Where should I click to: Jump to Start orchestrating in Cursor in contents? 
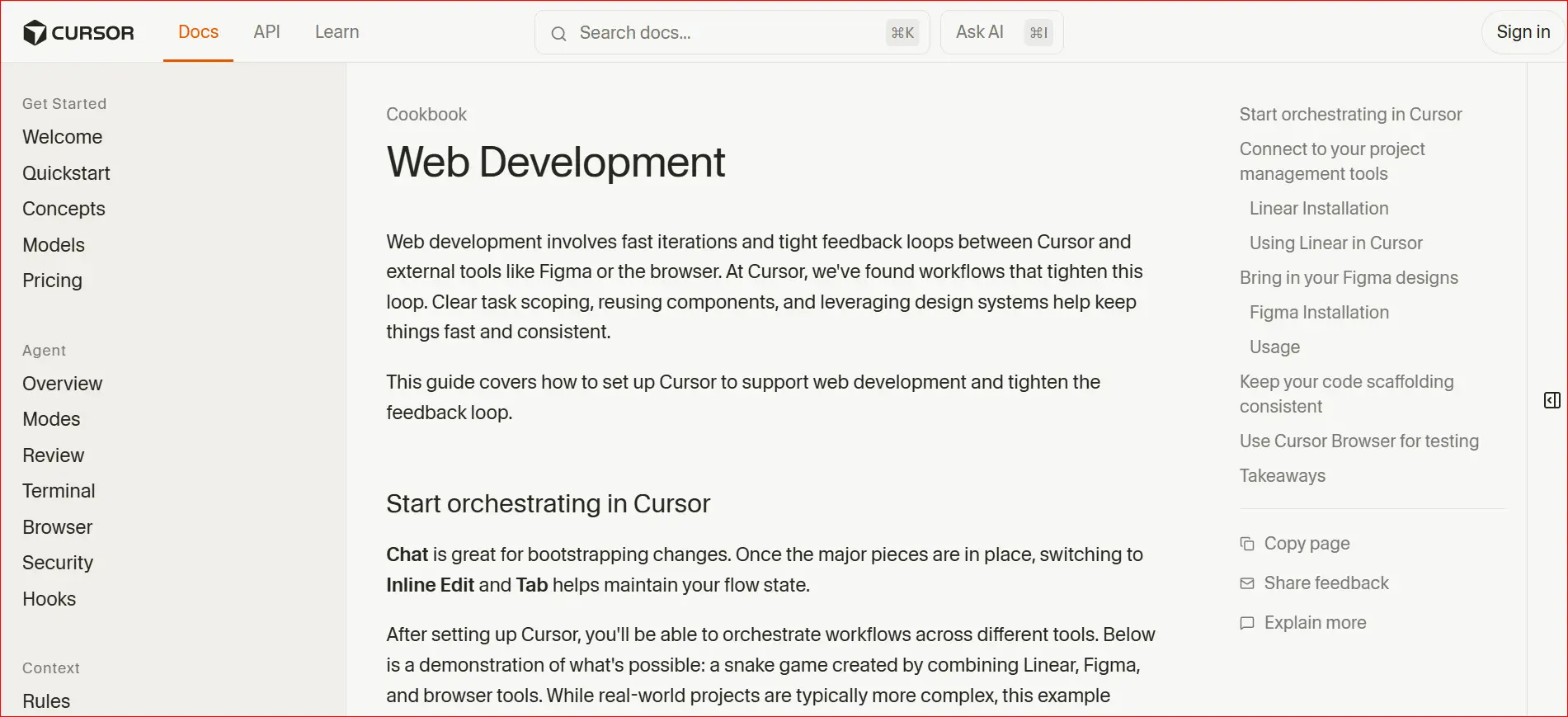coord(1350,115)
